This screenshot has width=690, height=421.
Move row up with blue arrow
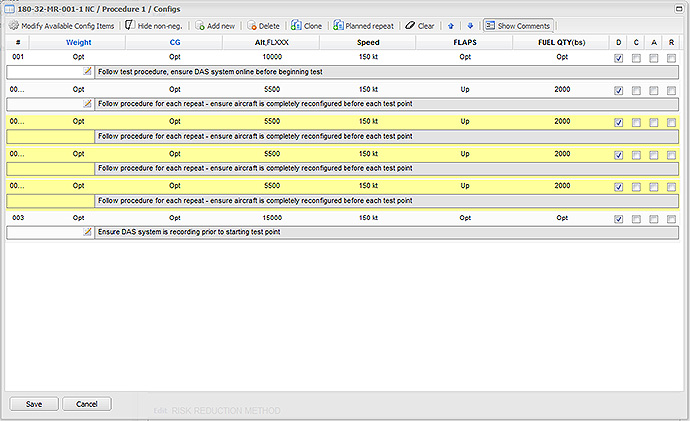[451, 26]
